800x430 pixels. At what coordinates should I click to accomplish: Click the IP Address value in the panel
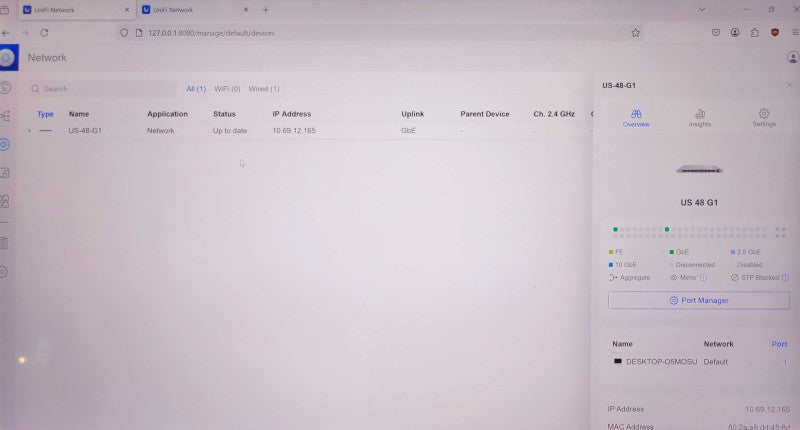(x=767, y=409)
